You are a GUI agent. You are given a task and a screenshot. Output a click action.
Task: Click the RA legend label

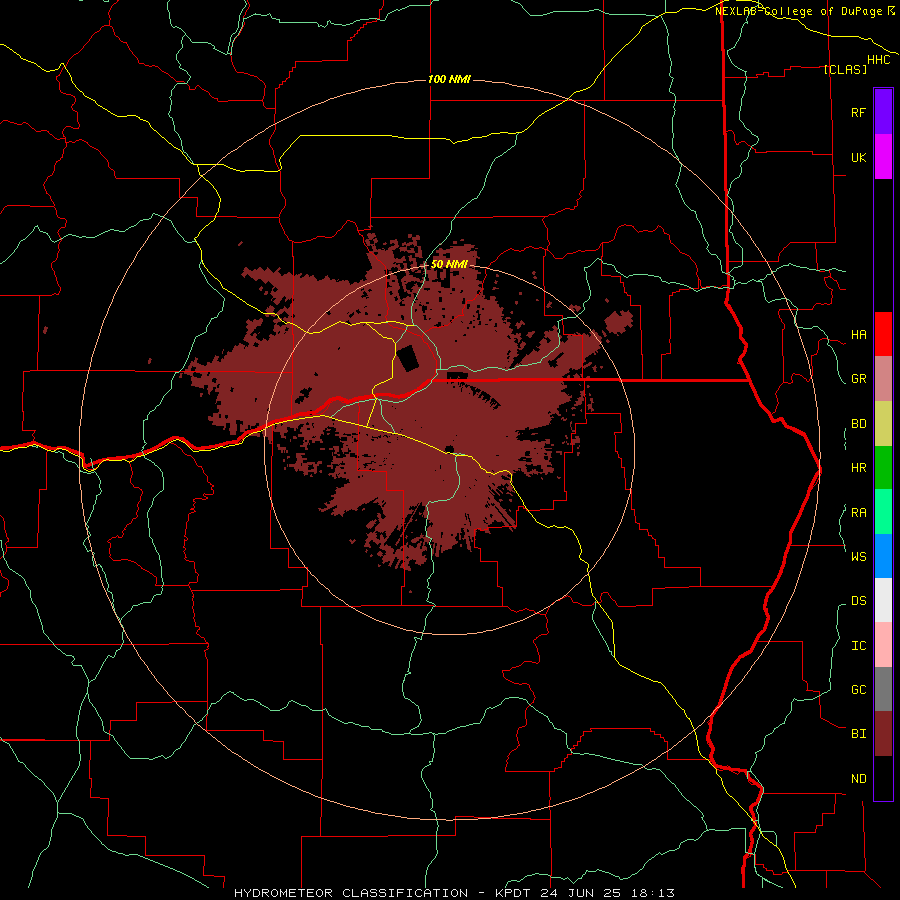(x=858, y=513)
